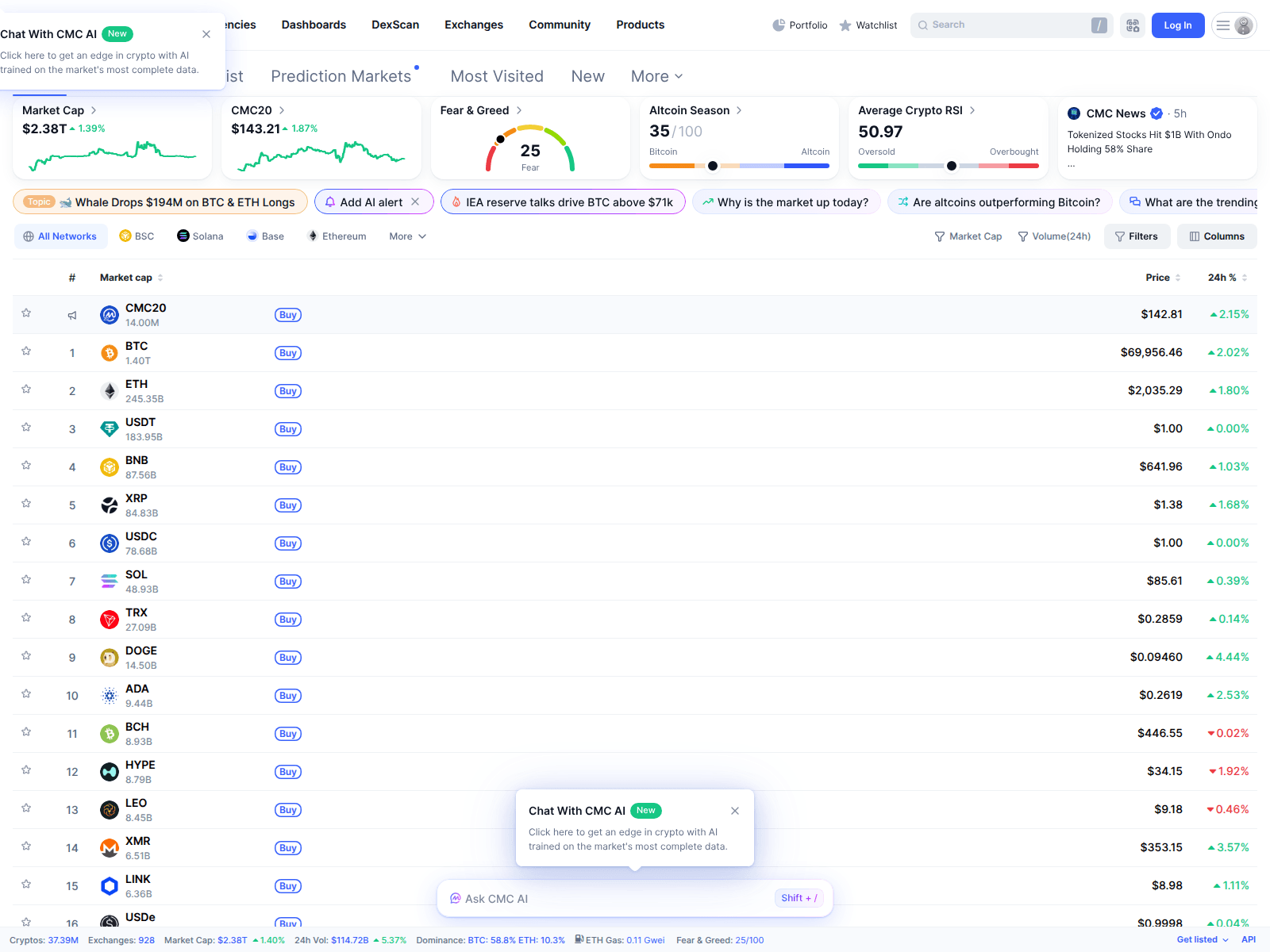Click the Solana SOL logo
Viewport: 1270px width, 952px height.
(x=110, y=582)
